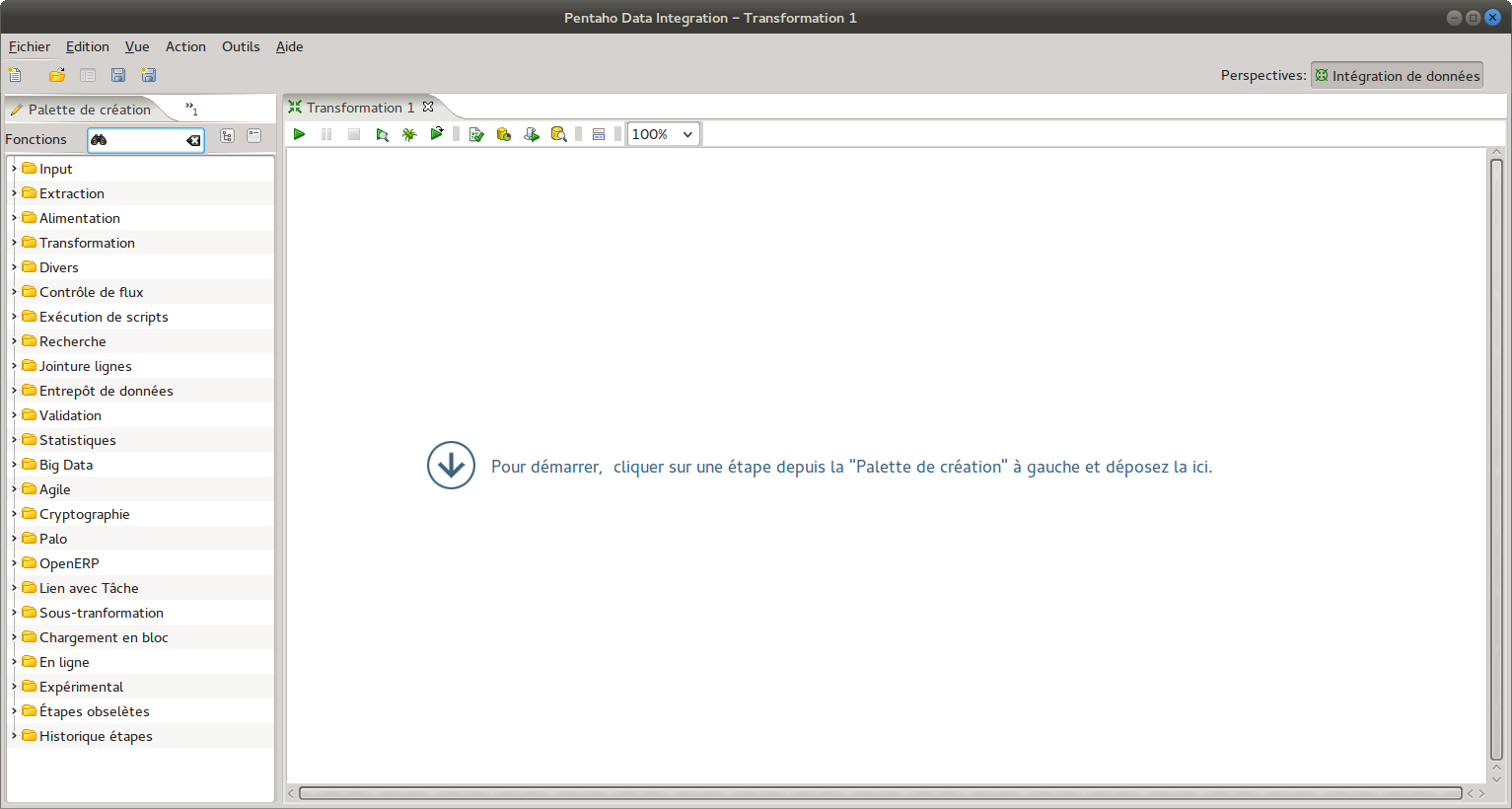1512x809 pixels.
Task: Switch to Transformation 1 tab
Action: tap(360, 108)
